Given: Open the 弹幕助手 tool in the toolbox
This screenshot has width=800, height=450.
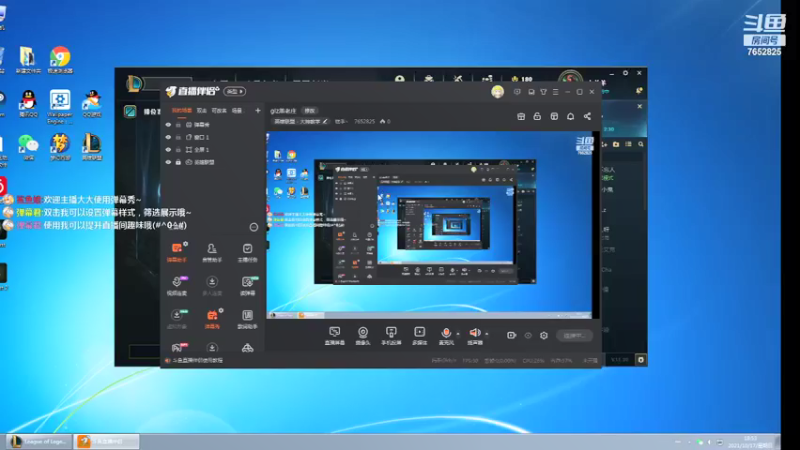Looking at the screenshot, I should pyautogui.click(x=177, y=252).
